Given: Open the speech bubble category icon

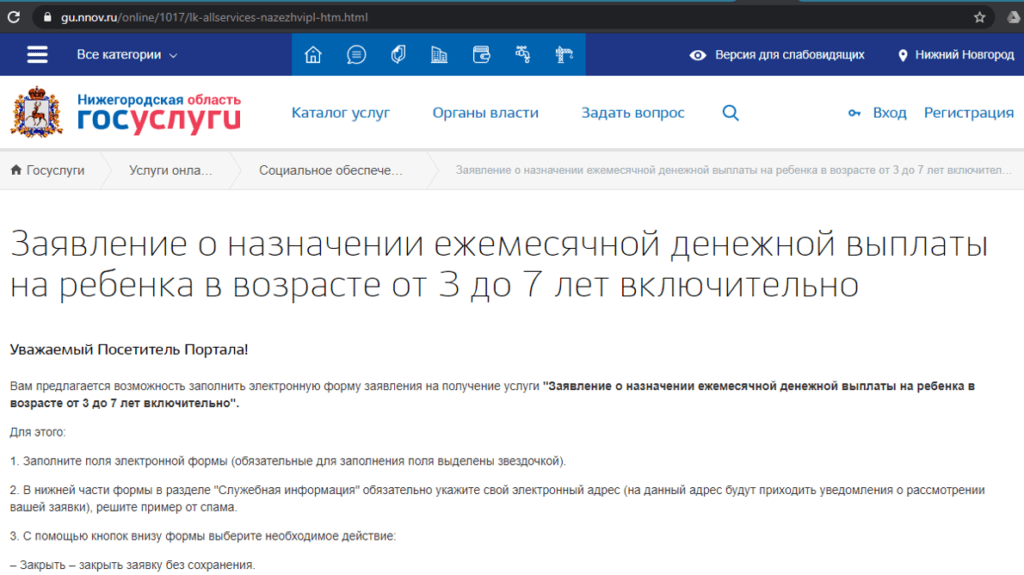Looking at the screenshot, I should tap(356, 55).
